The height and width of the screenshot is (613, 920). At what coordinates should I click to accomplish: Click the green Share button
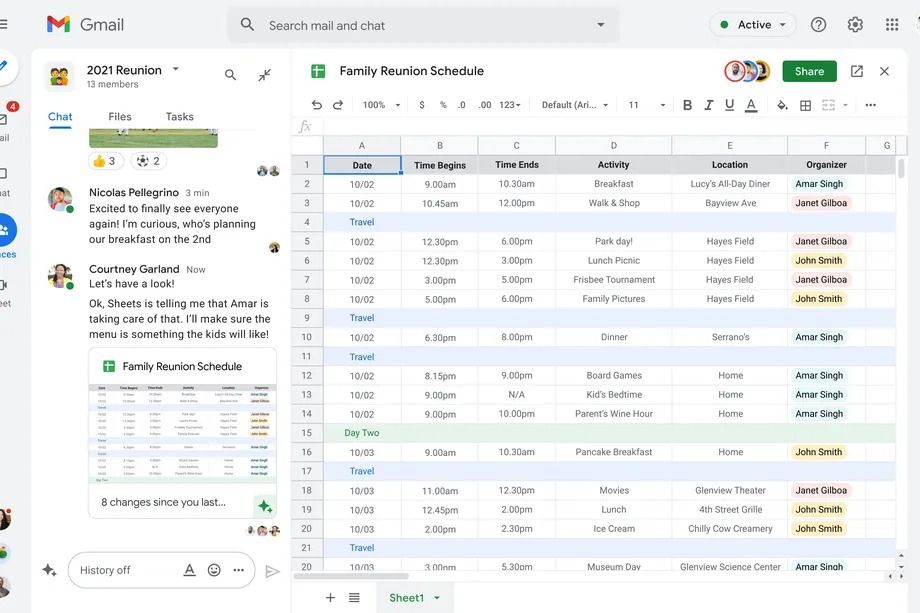point(809,71)
